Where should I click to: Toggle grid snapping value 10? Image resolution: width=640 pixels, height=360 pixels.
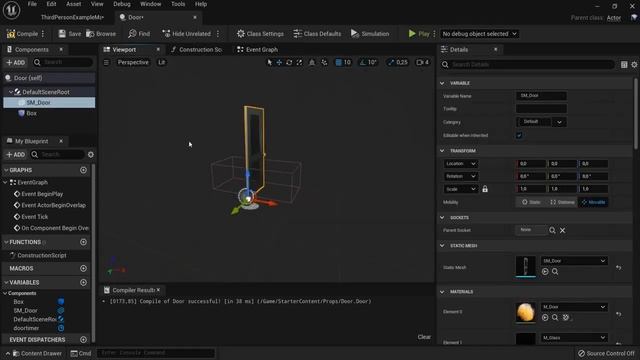click(x=343, y=62)
